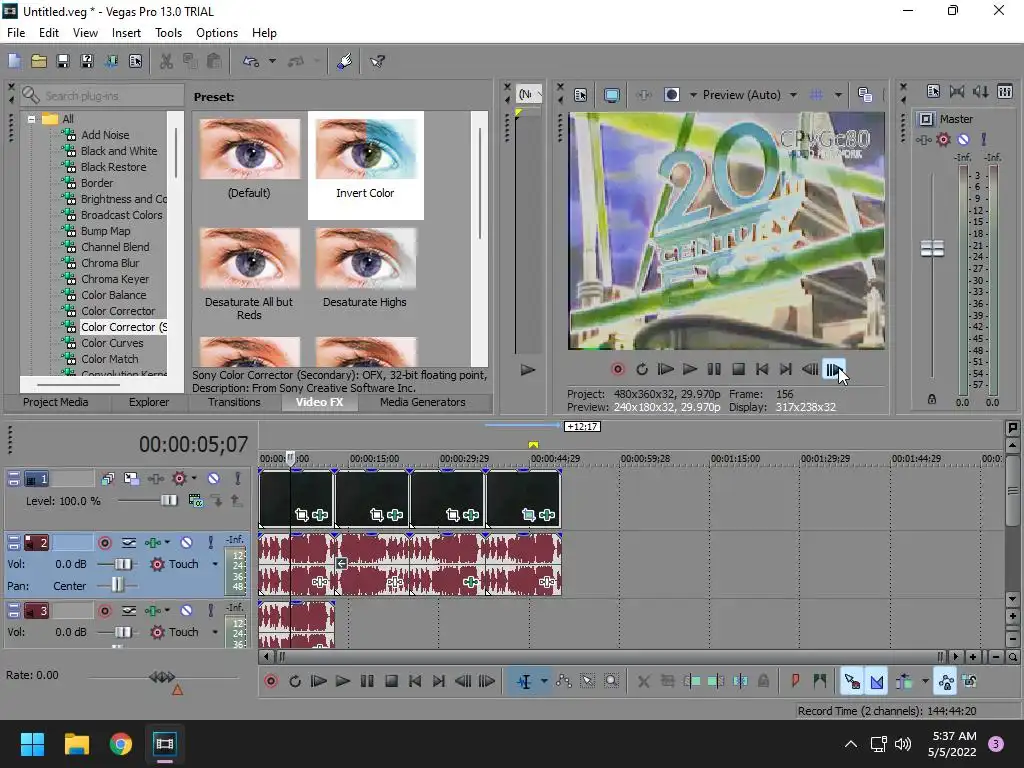Image resolution: width=1024 pixels, height=768 pixels.
Task: Click Insert Marker icon in timeline toolbar
Action: coord(795,681)
